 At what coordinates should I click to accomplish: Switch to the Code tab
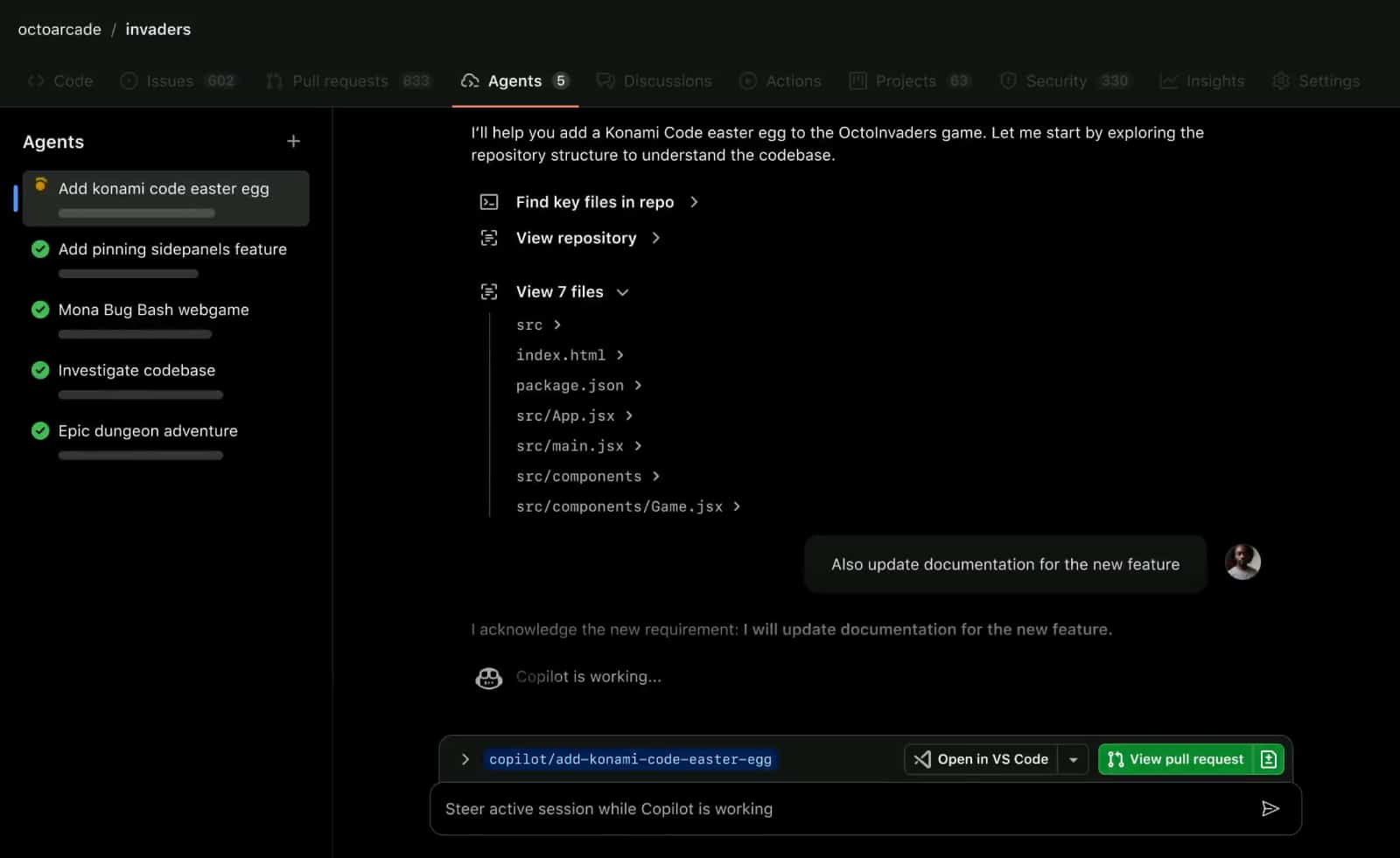(x=60, y=81)
